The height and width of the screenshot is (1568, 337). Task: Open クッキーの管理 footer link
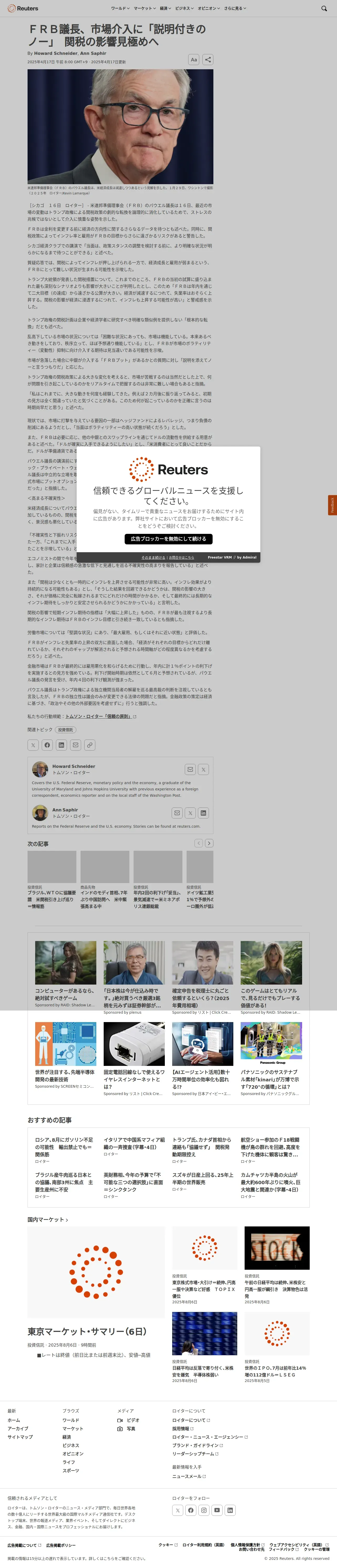[317, 1549]
